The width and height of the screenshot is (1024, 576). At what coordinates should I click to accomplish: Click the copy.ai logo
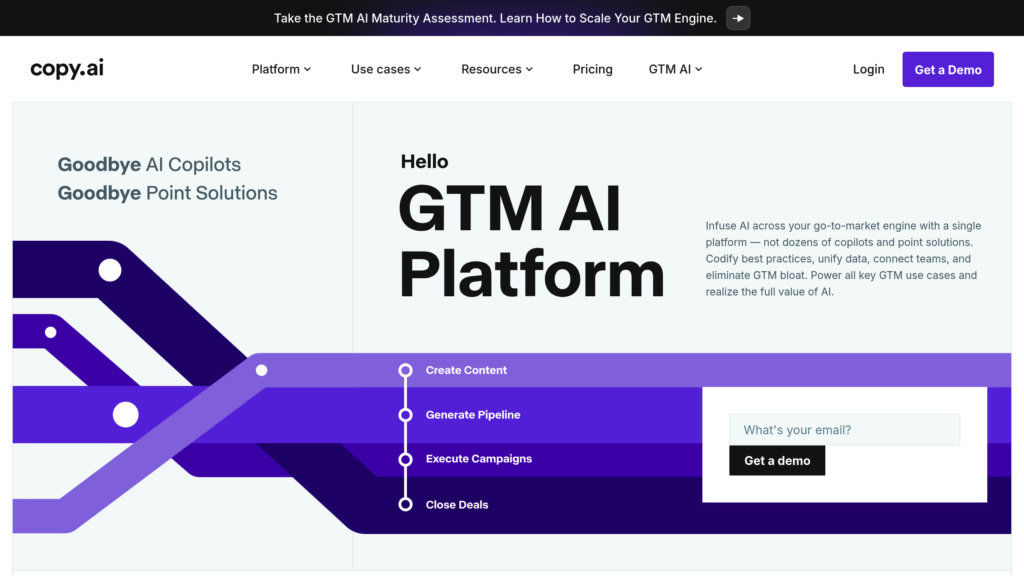(x=67, y=69)
